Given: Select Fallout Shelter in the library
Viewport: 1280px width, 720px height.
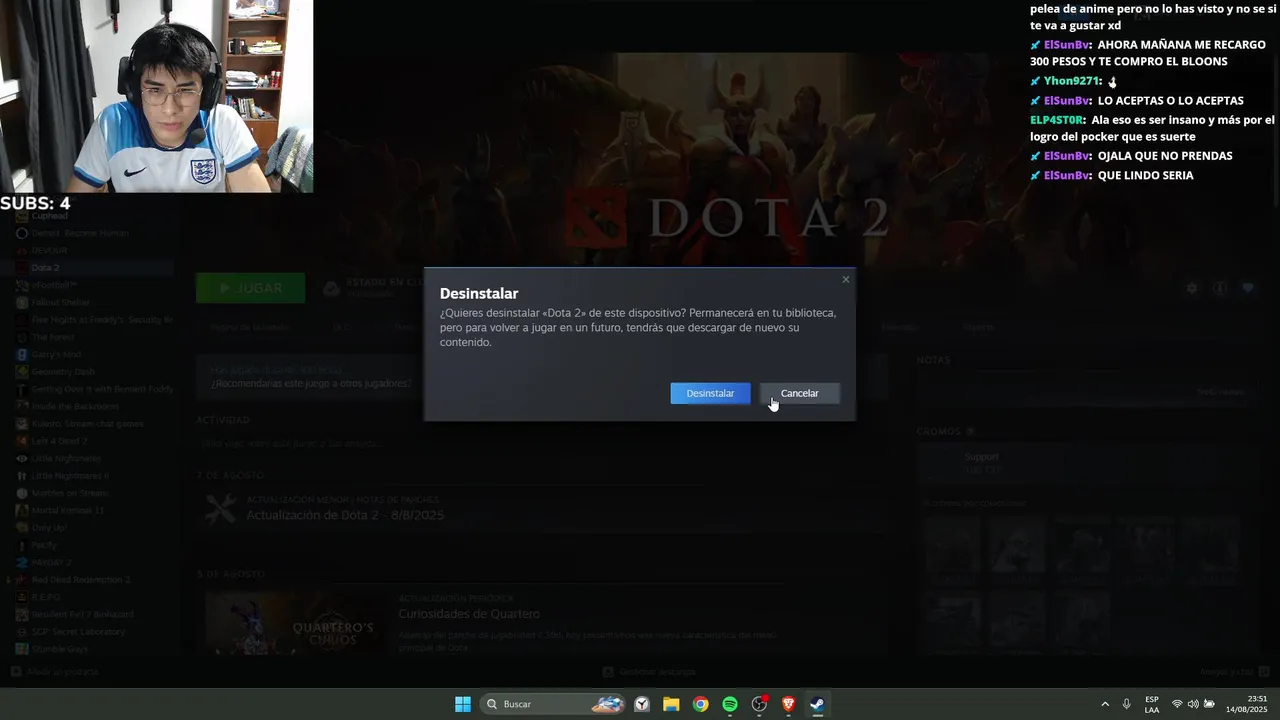Looking at the screenshot, I should coord(61,302).
